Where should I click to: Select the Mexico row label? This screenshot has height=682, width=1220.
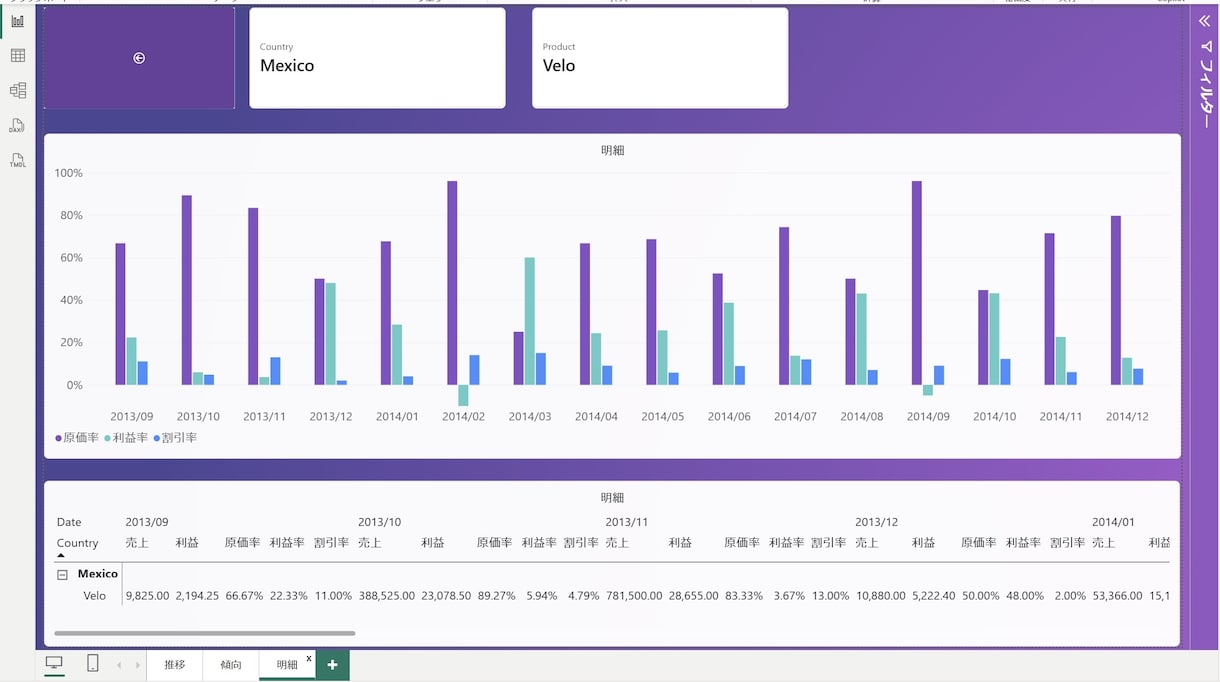pos(98,574)
